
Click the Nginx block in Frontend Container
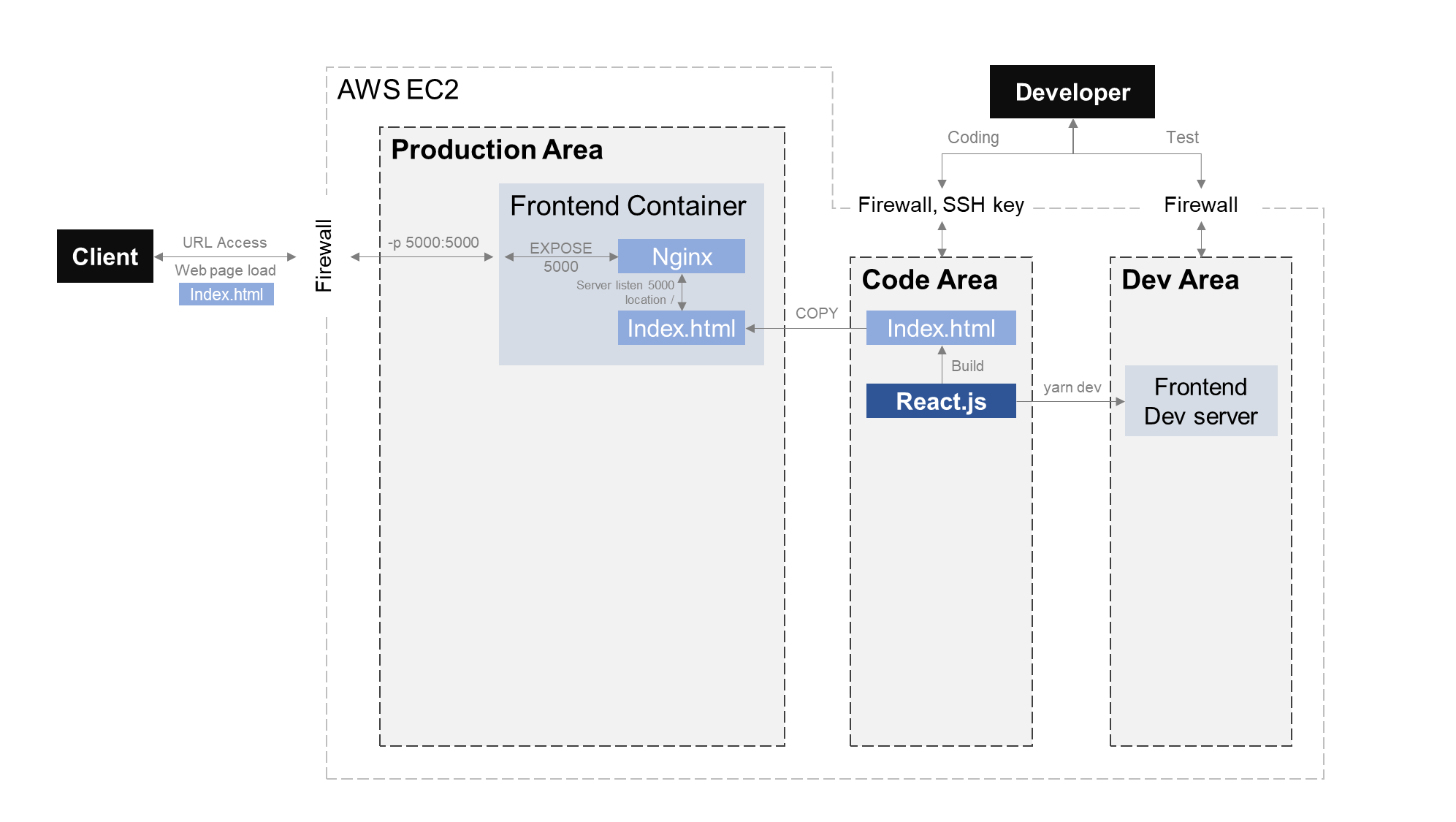pyautogui.click(x=681, y=256)
